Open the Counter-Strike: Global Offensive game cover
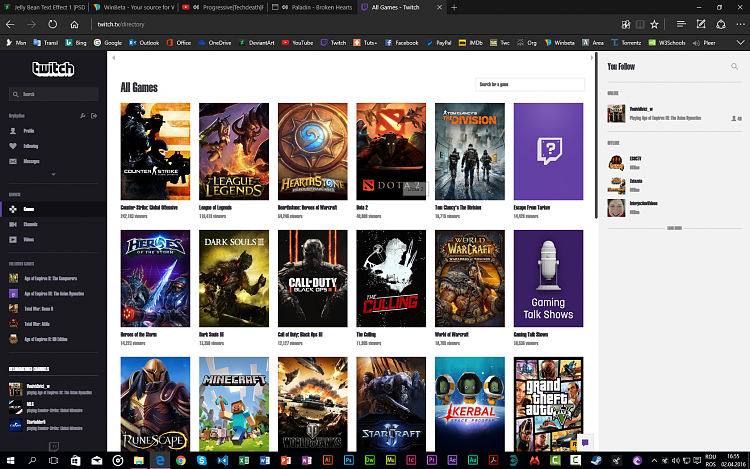The image size is (750, 469). click(x=155, y=152)
